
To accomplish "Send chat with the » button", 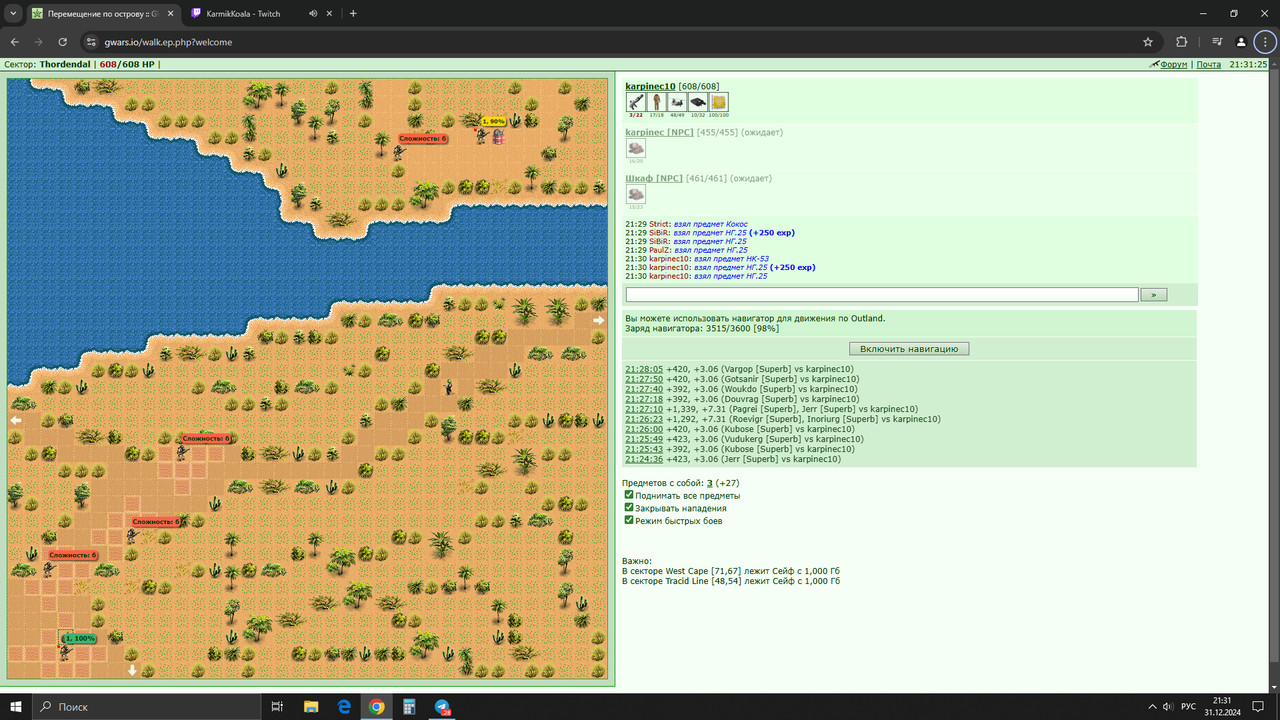I will pyautogui.click(x=1154, y=295).
